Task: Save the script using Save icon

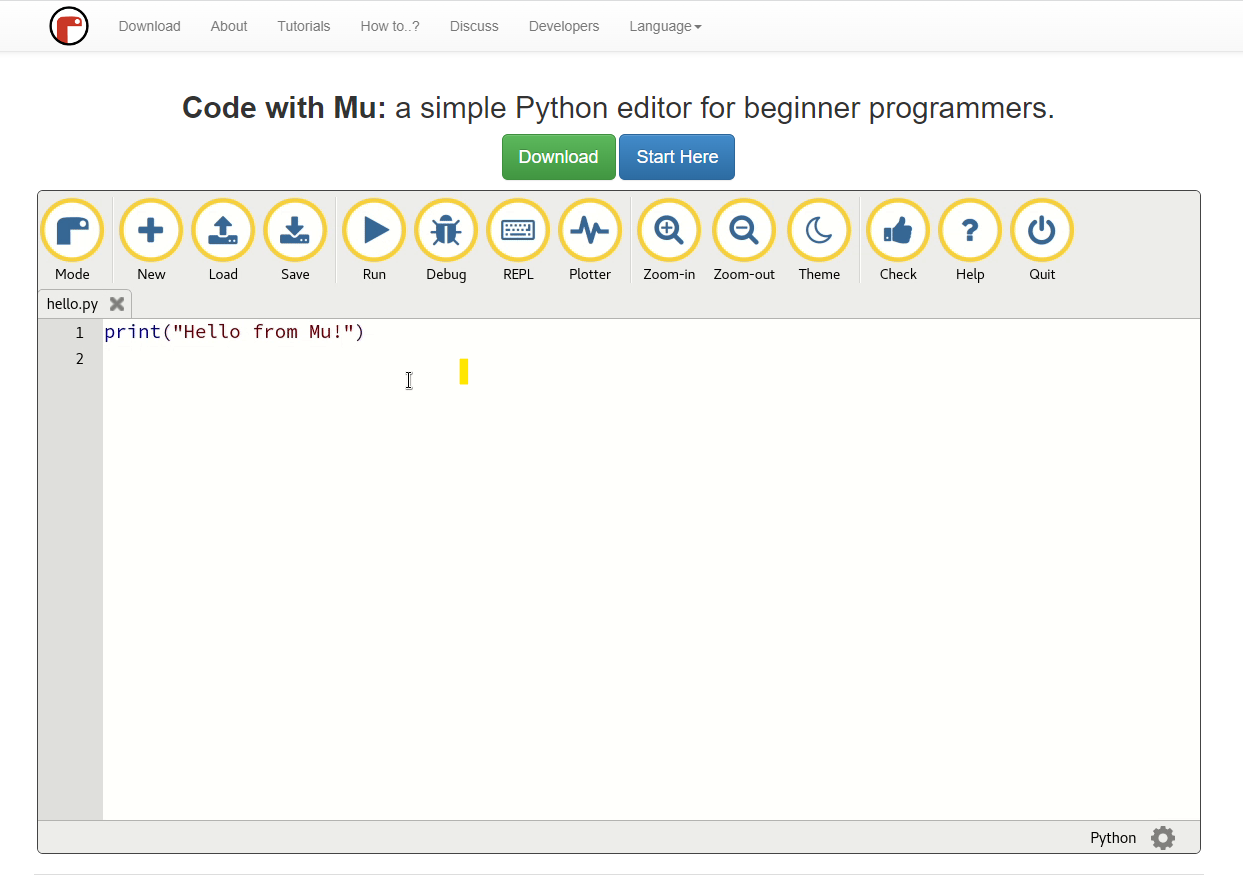Action: [295, 231]
